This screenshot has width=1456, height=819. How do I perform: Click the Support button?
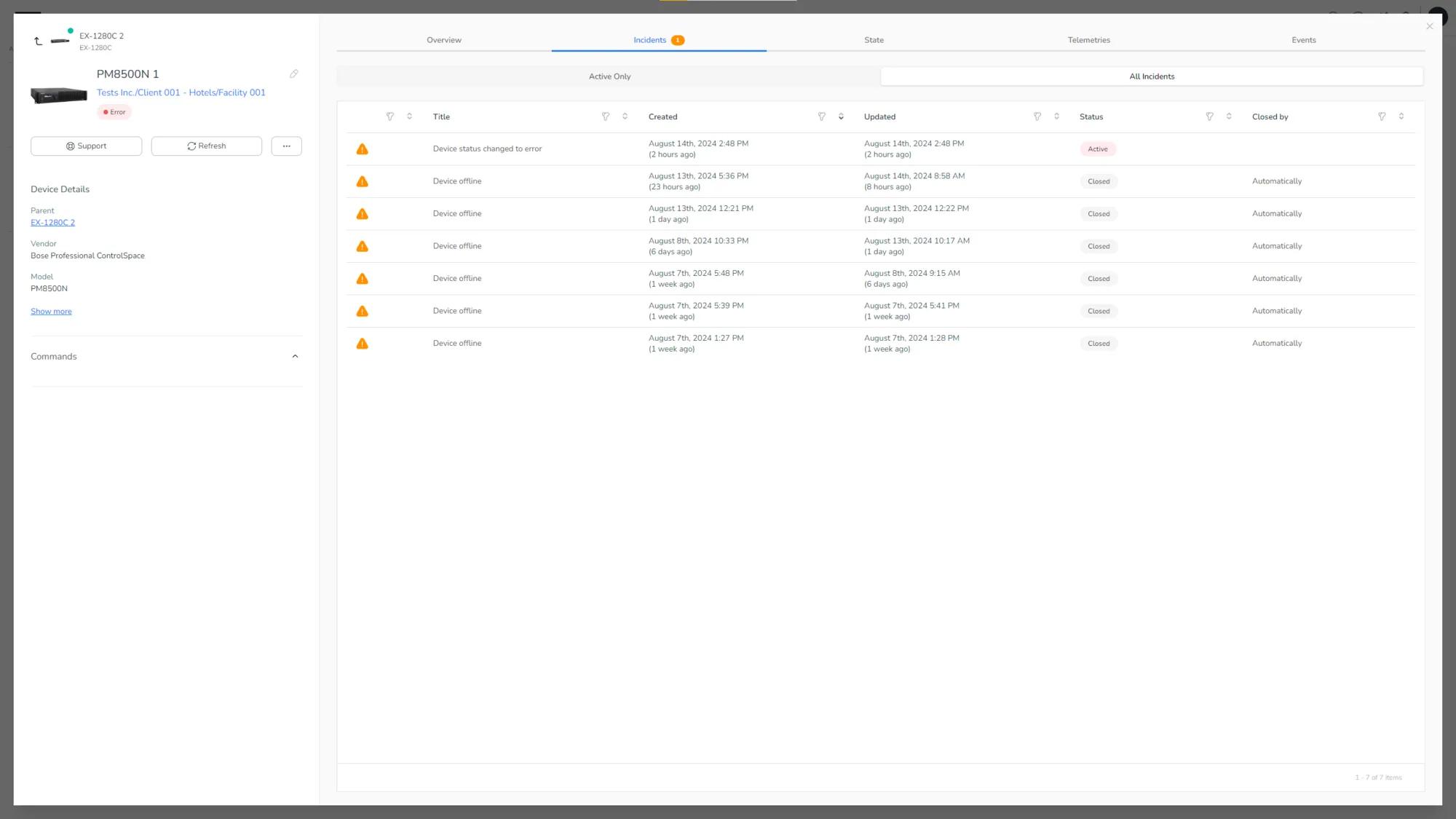tap(87, 146)
